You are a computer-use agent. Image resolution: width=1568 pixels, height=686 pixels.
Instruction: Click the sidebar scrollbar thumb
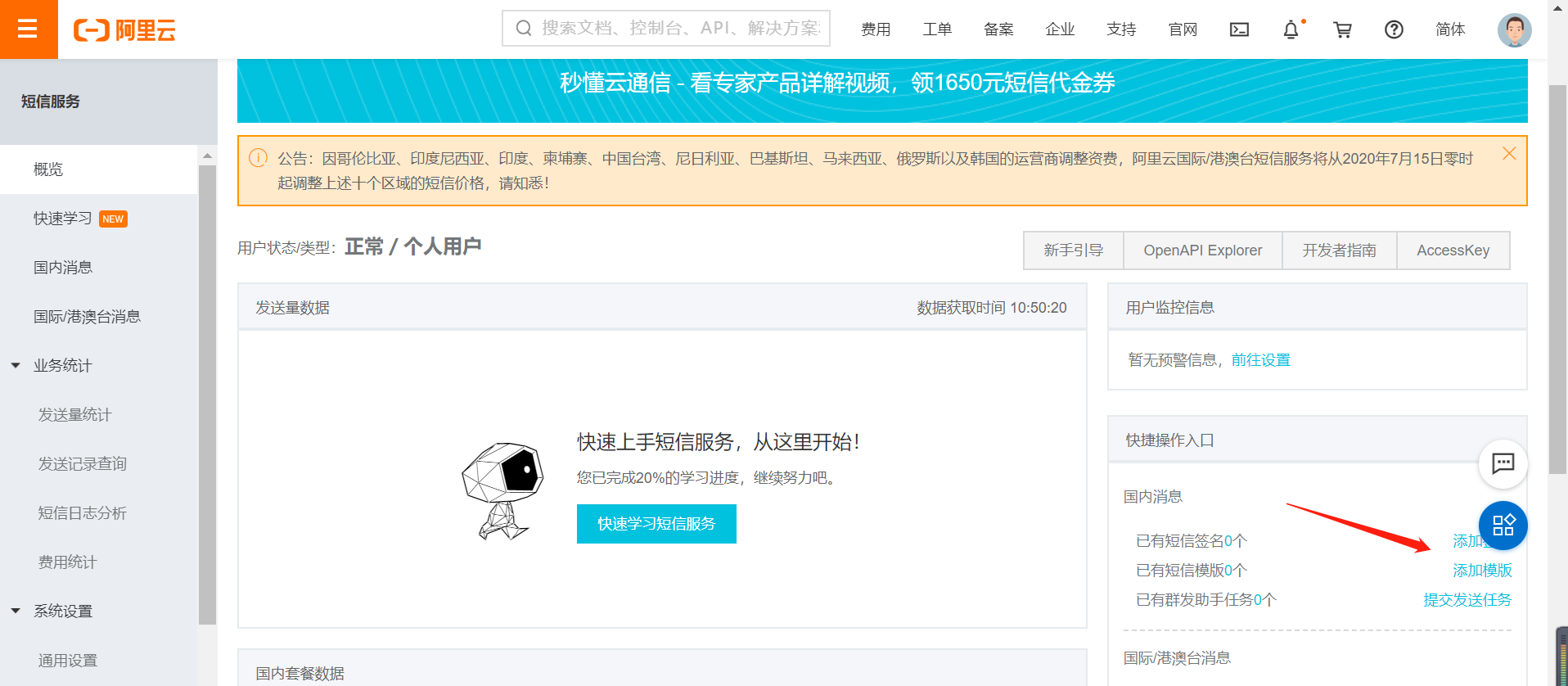(x=207, y=395)
